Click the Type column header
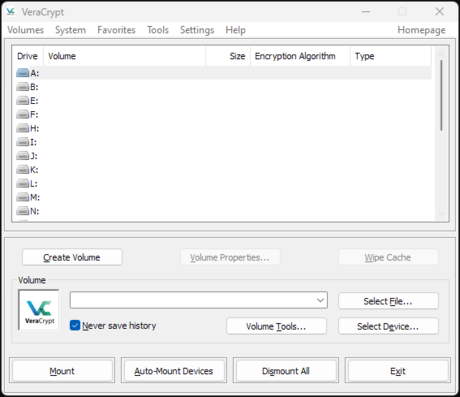This screenshot has height=397, width=460. click(x=391, y=56)
